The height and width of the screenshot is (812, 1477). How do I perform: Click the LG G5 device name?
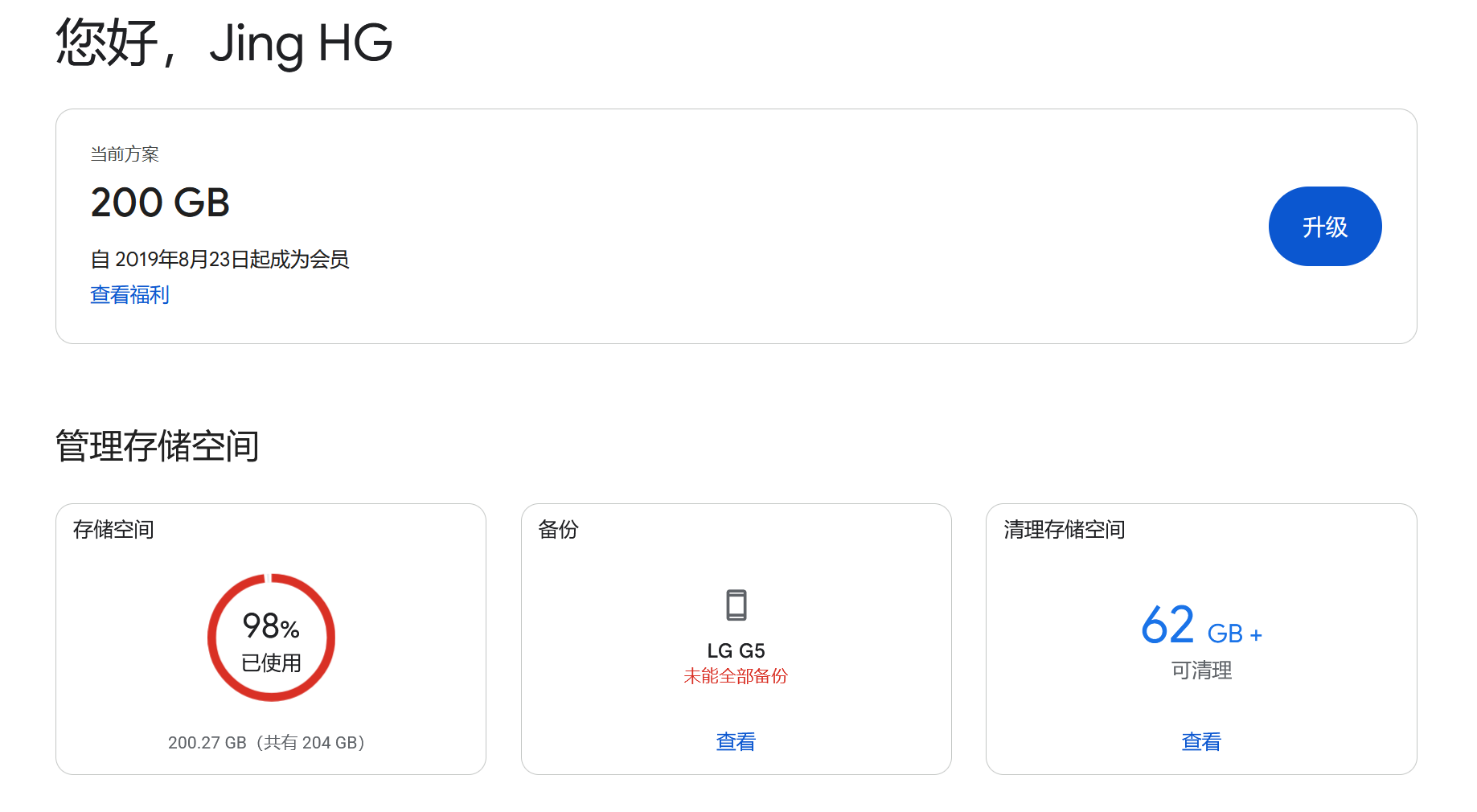736,650
